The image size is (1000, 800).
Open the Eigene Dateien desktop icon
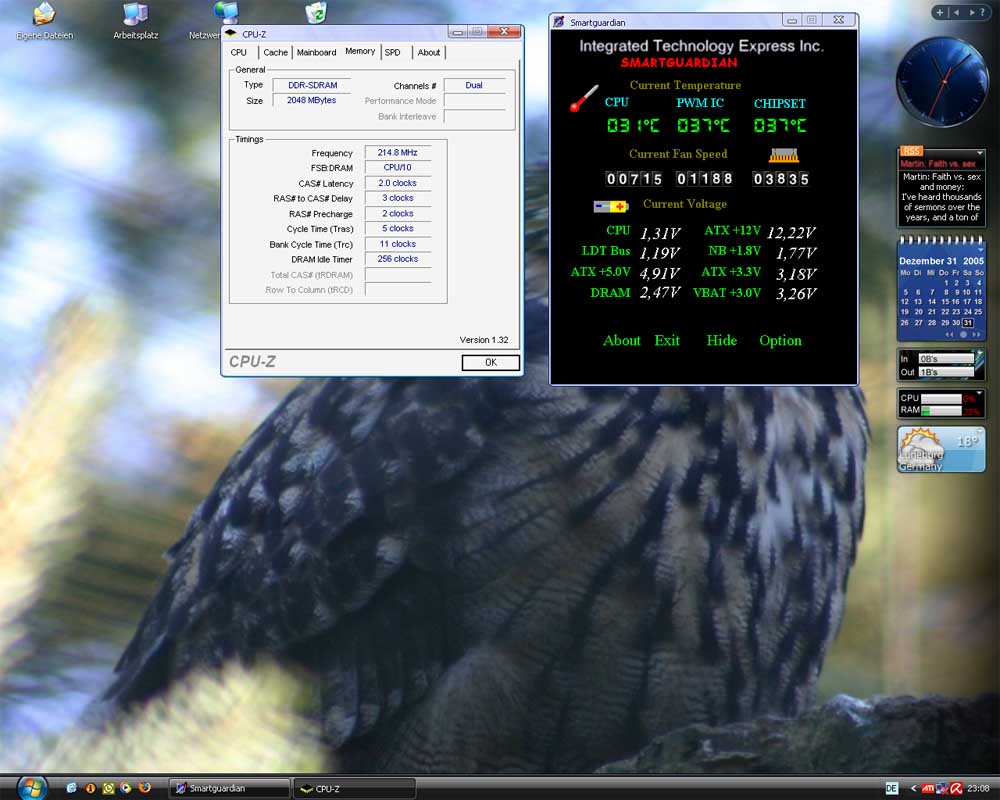[x=45, y=20]
